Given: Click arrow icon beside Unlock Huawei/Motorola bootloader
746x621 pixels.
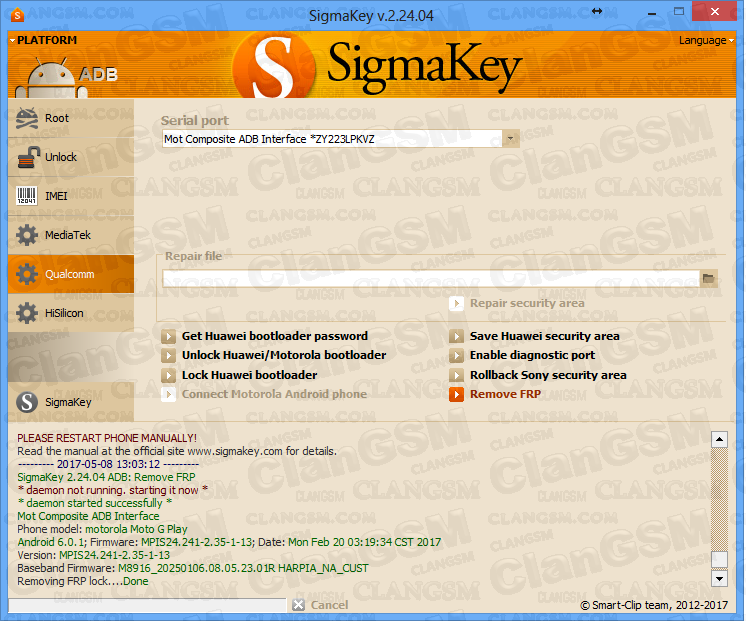Looking at the screenshot, I should [x=168, y=355].
